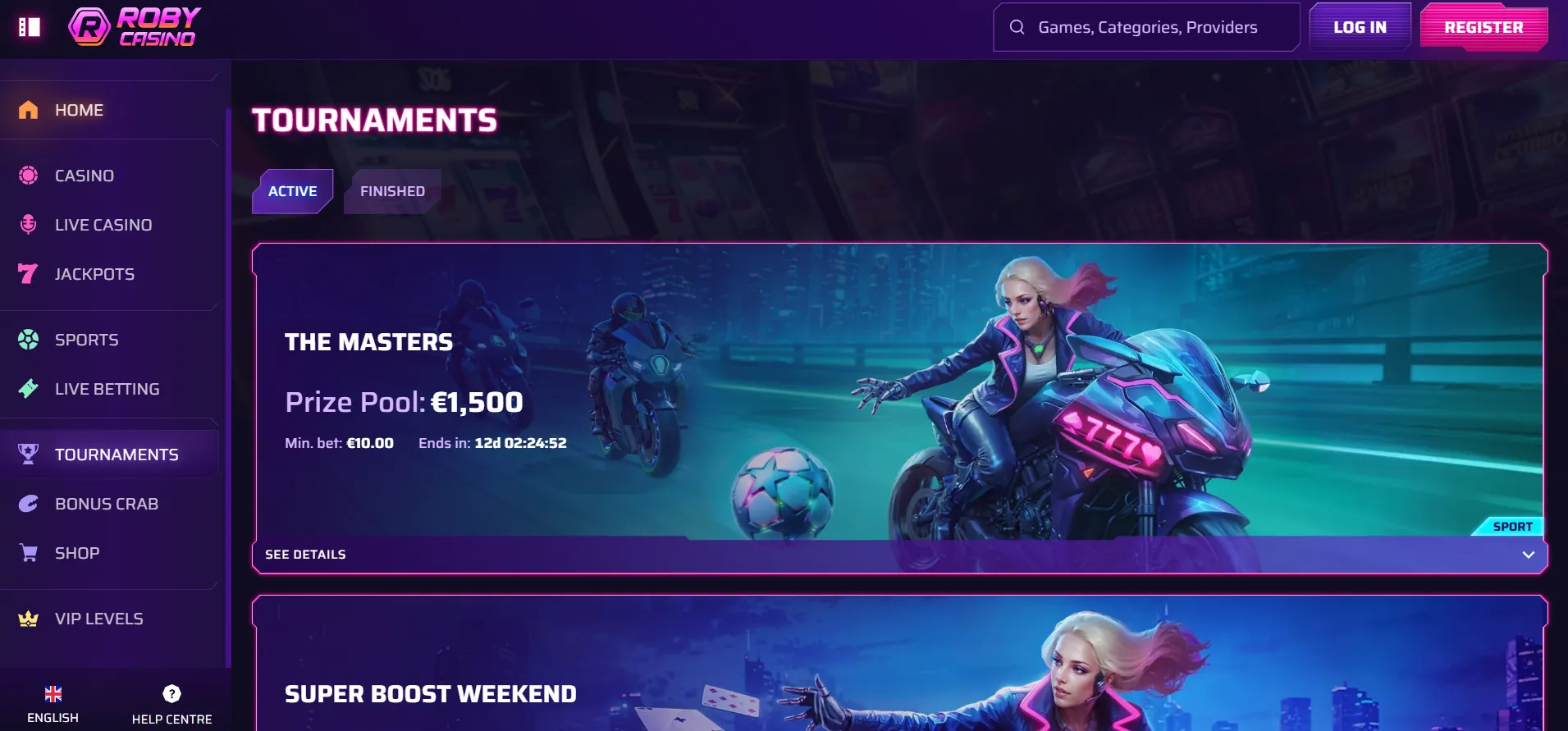Go to Sports via the soccer ball icon
The image size is (1568, 731).
click(x=28, y=340)
